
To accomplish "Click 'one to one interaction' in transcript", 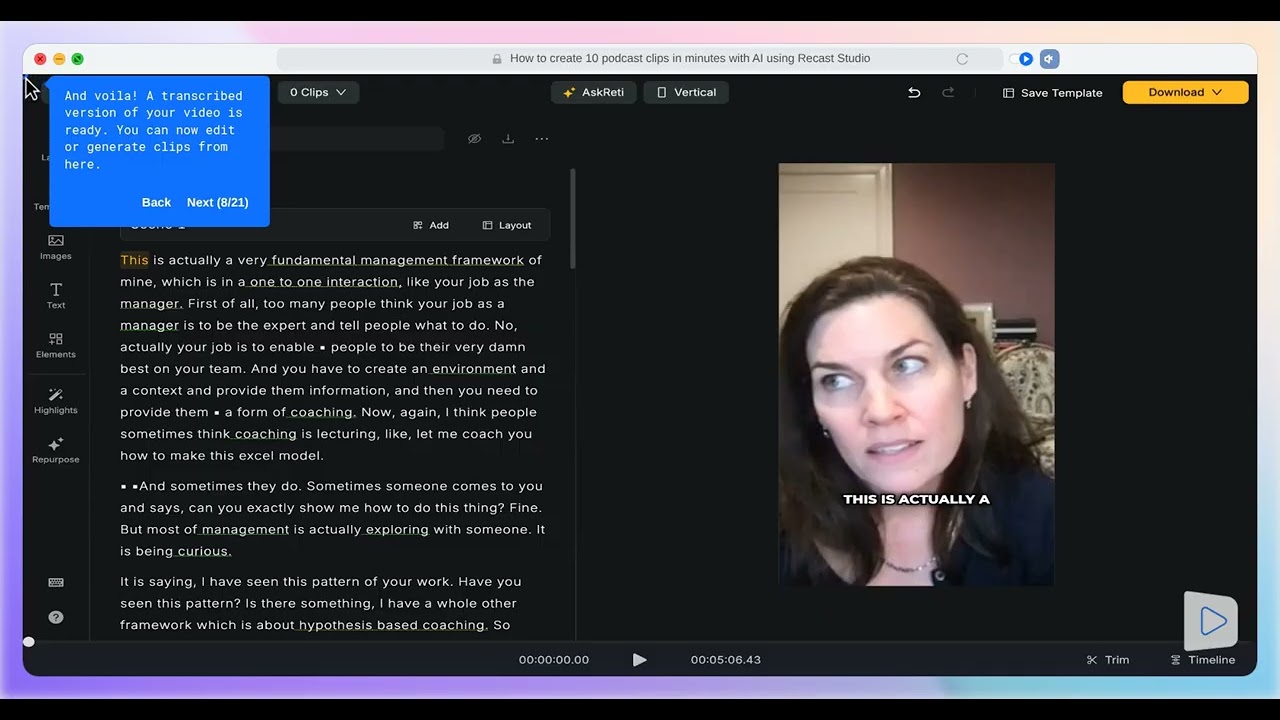I will point(324,282).
